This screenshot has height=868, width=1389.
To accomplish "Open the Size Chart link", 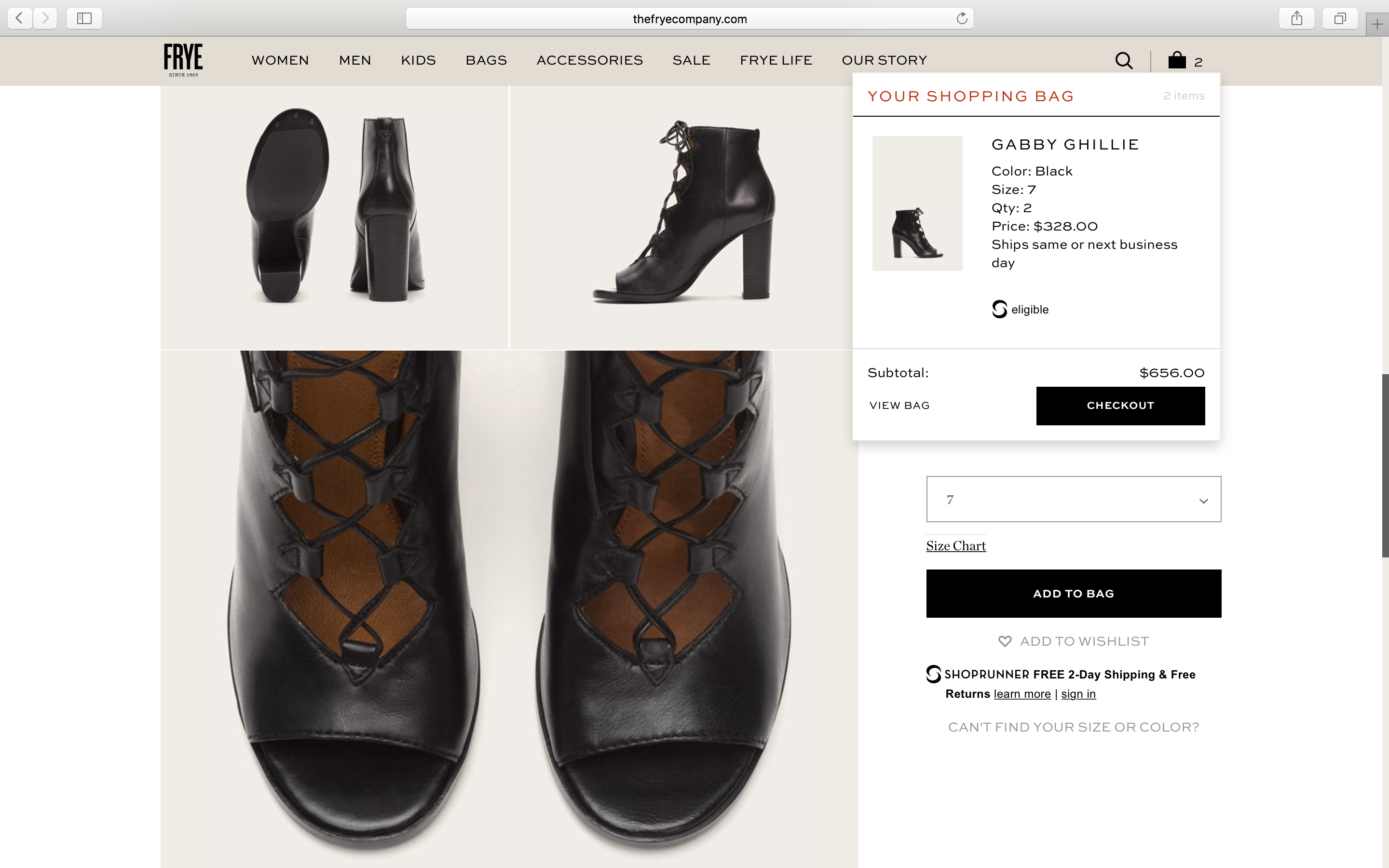I will 955,546.
